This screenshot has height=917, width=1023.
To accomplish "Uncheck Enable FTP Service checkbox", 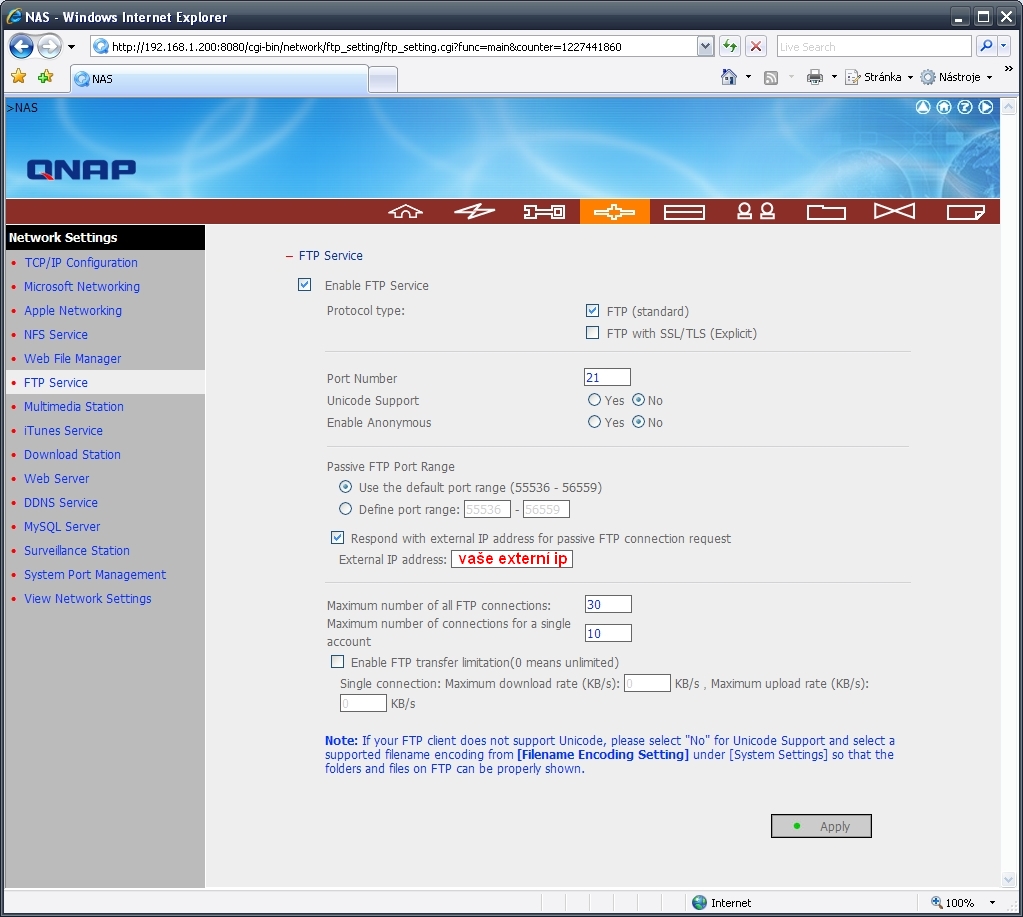I will coord(304,284).
